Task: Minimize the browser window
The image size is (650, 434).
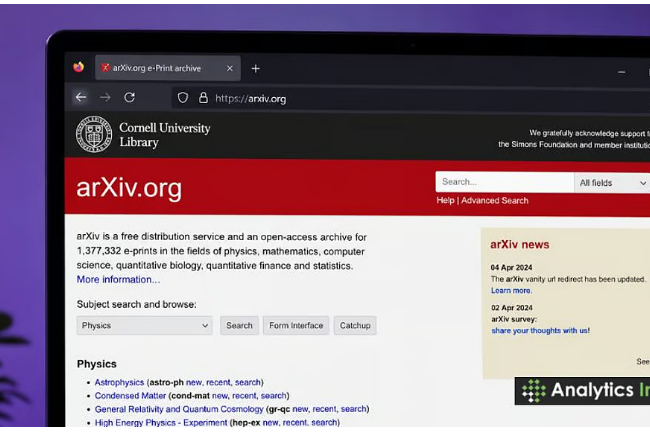Action: point(621,72)
